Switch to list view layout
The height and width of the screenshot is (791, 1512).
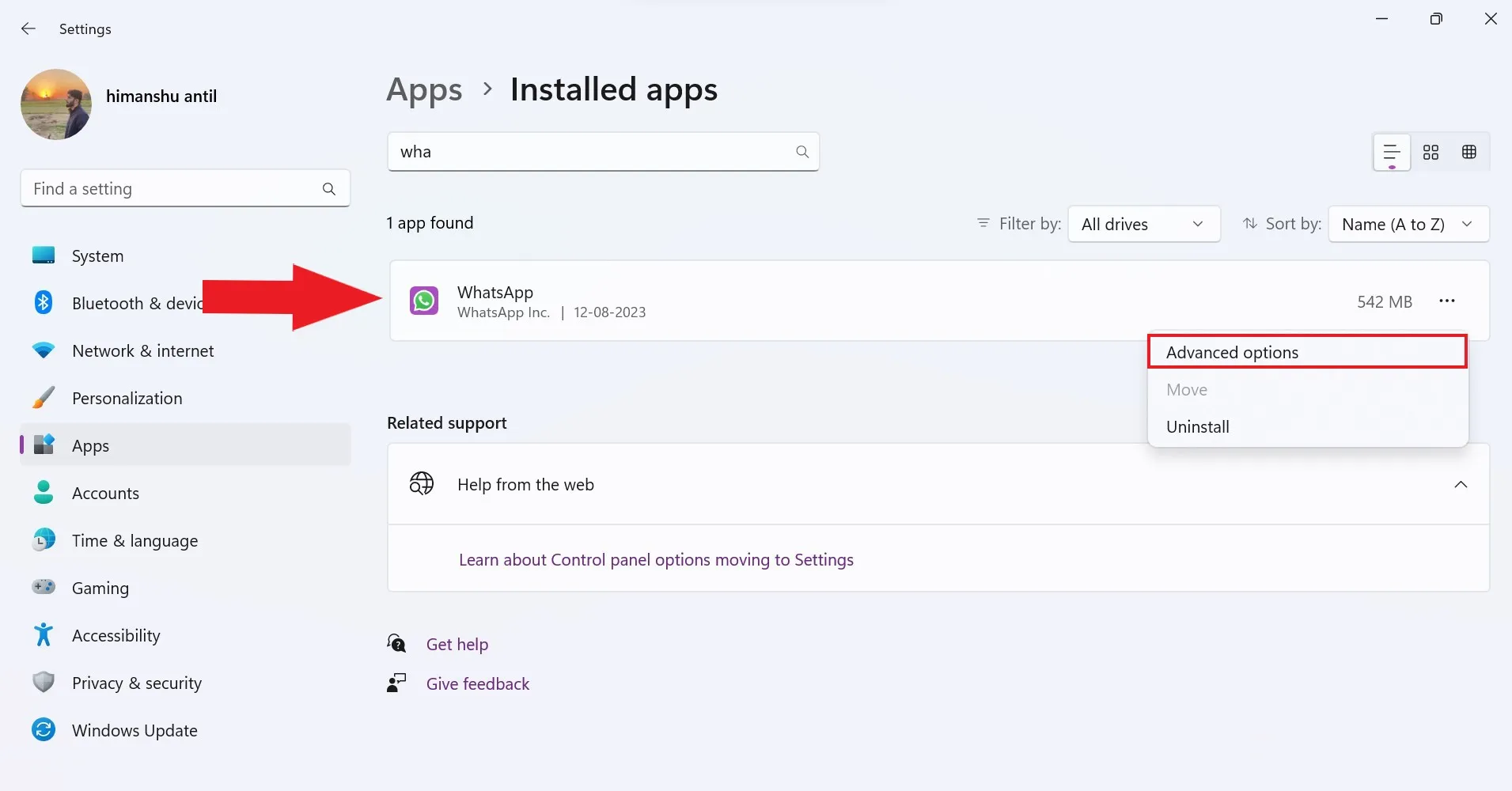(1391, 152)
